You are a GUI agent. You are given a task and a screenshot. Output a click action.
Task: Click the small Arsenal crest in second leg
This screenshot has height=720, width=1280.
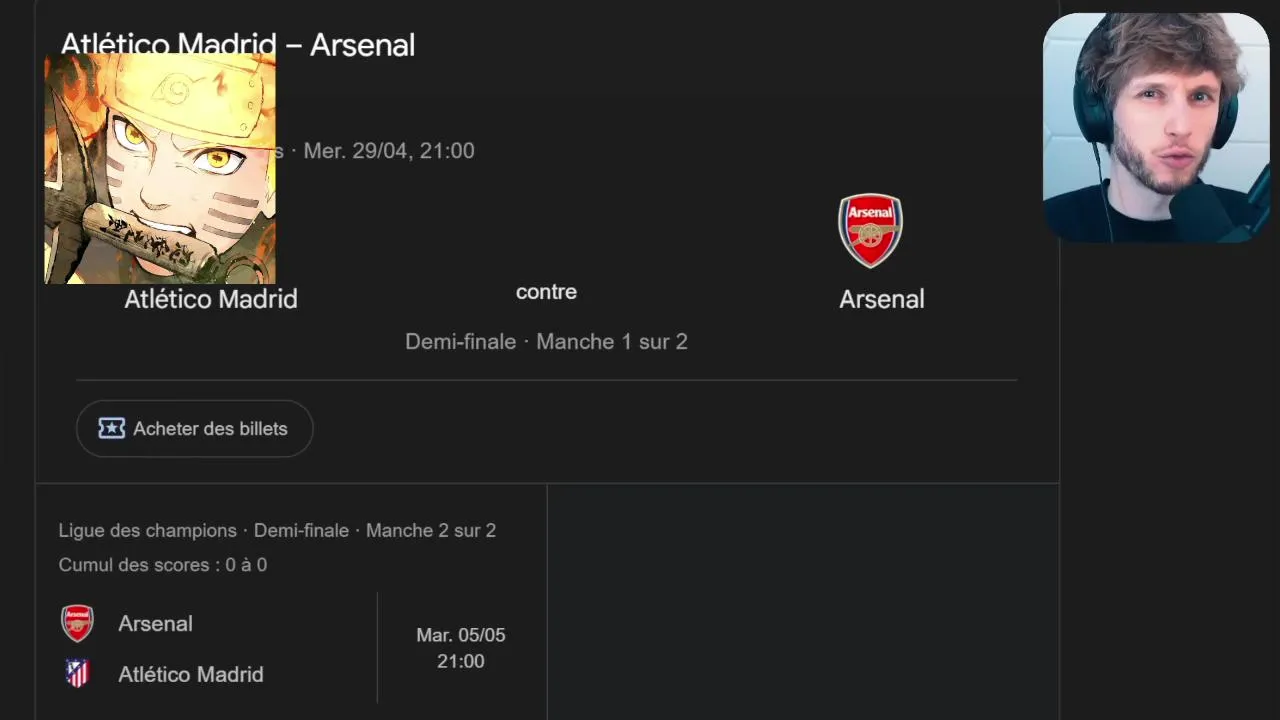coord(77,623)
